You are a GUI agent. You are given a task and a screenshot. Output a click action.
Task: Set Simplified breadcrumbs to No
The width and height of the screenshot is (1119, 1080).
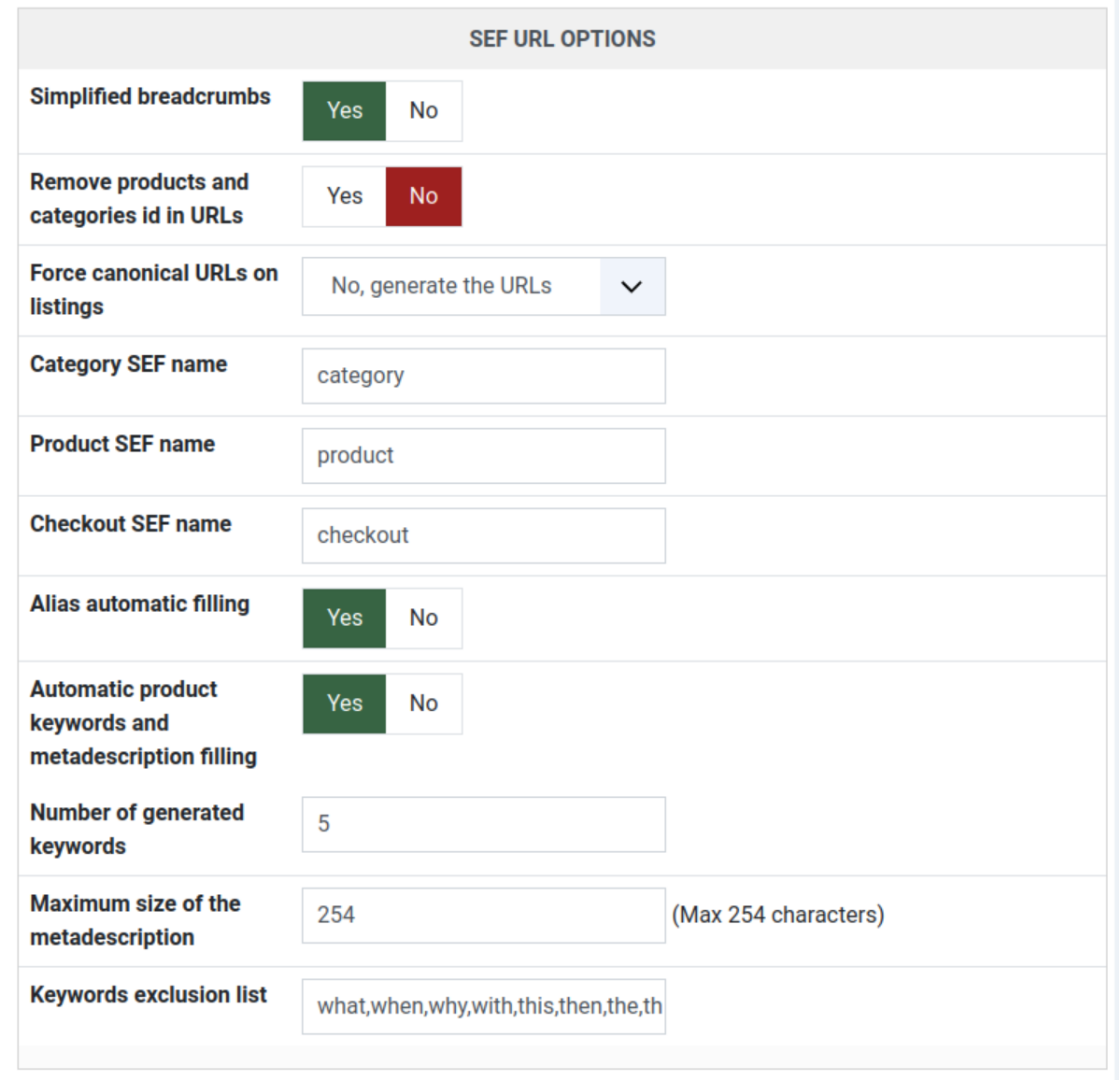pyautogui.click(x=423, y=111)
